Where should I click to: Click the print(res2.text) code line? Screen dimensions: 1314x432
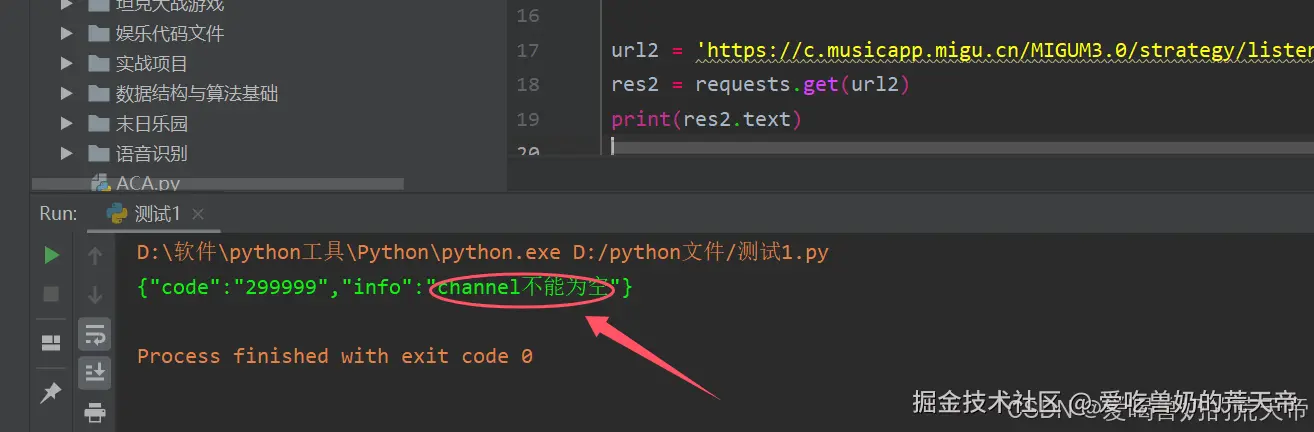click(x=706, y=120)
